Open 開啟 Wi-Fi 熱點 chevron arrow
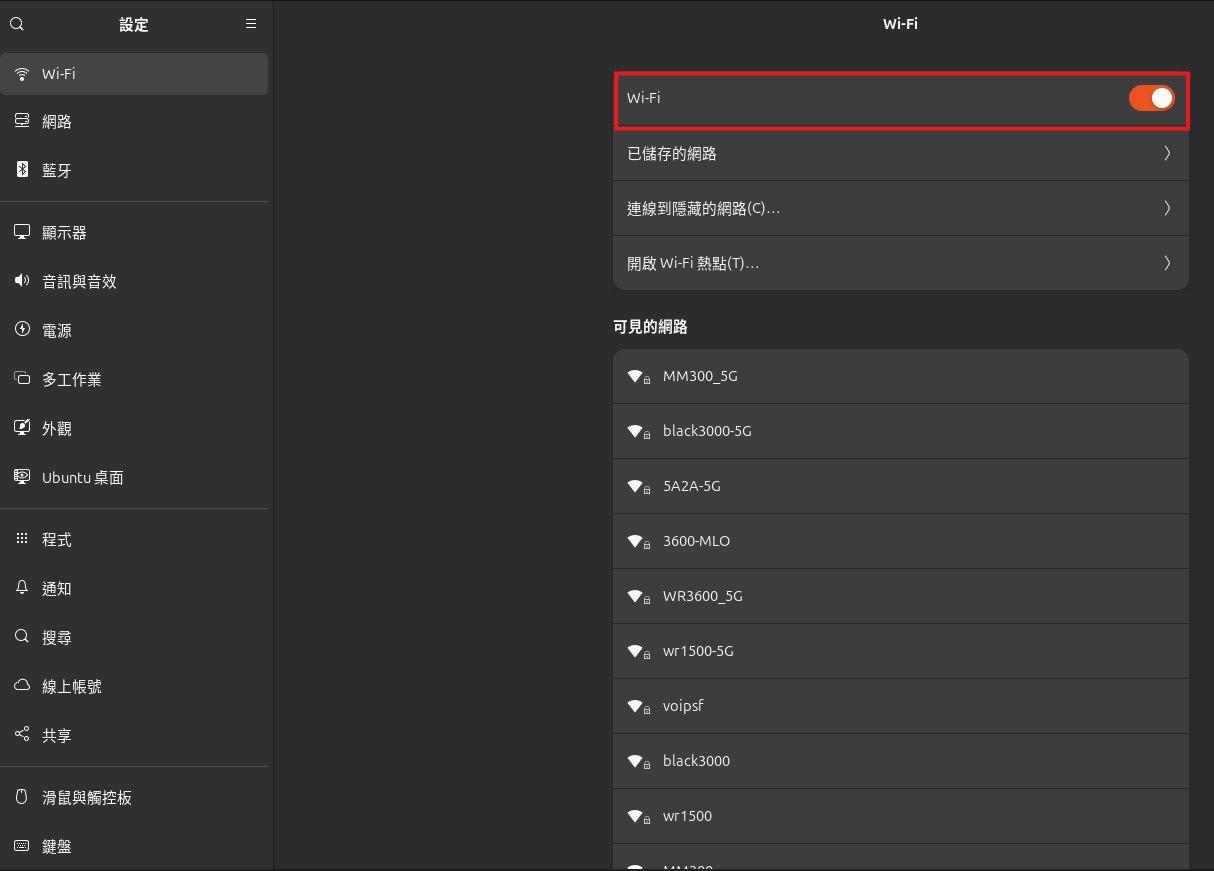 [1167, 263]
